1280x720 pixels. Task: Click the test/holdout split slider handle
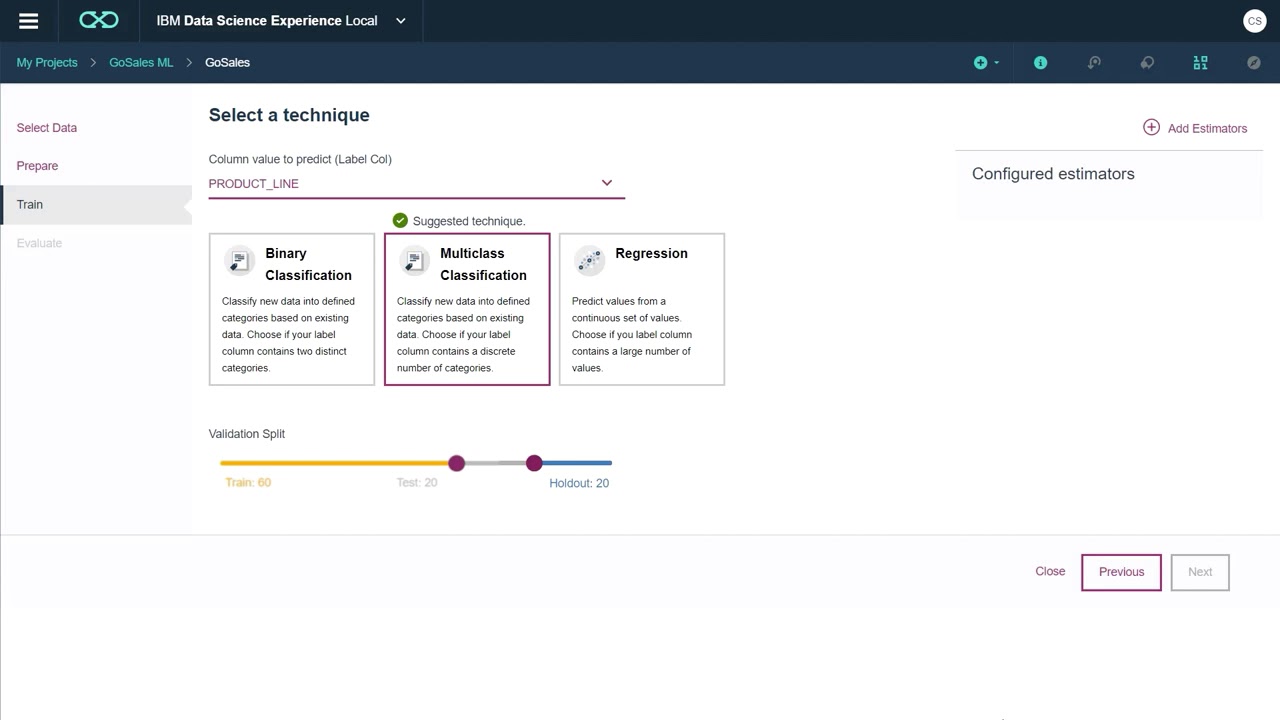tap(534, 463)
